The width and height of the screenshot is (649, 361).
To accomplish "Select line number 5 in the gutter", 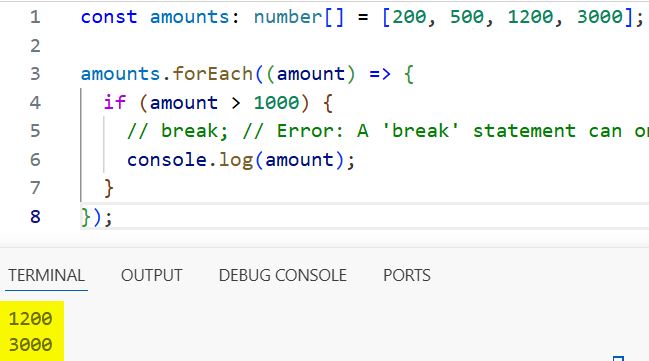I will click(x=35, y=131).
